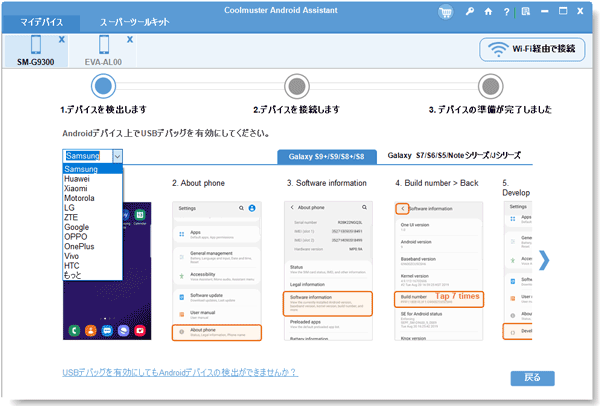Switch to マイデバイス tab
Screen dimensions: 600x406
(x=41, y=22)
